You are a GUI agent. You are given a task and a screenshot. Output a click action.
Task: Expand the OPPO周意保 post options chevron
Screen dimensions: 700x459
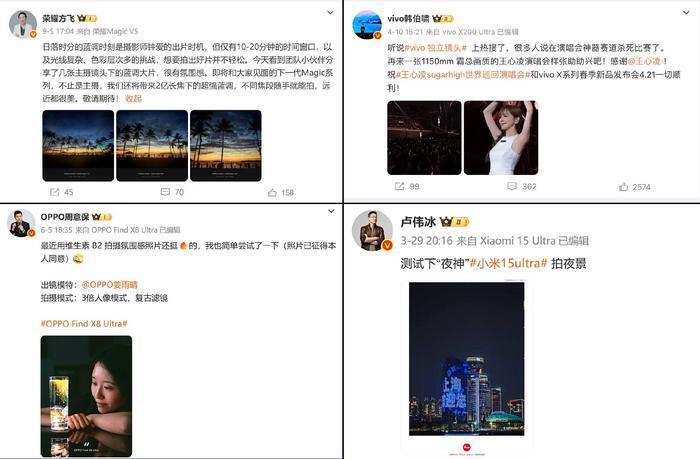coord(331,211)
